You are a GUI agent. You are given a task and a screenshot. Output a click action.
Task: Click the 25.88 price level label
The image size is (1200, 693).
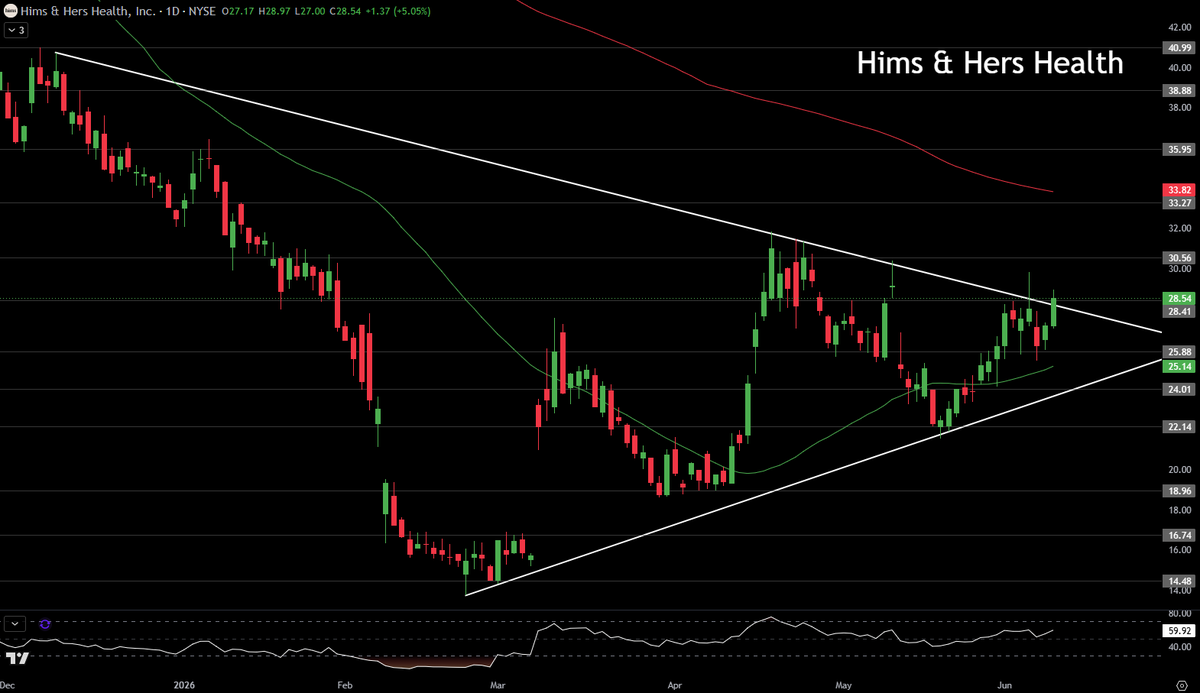[1178, 352]
